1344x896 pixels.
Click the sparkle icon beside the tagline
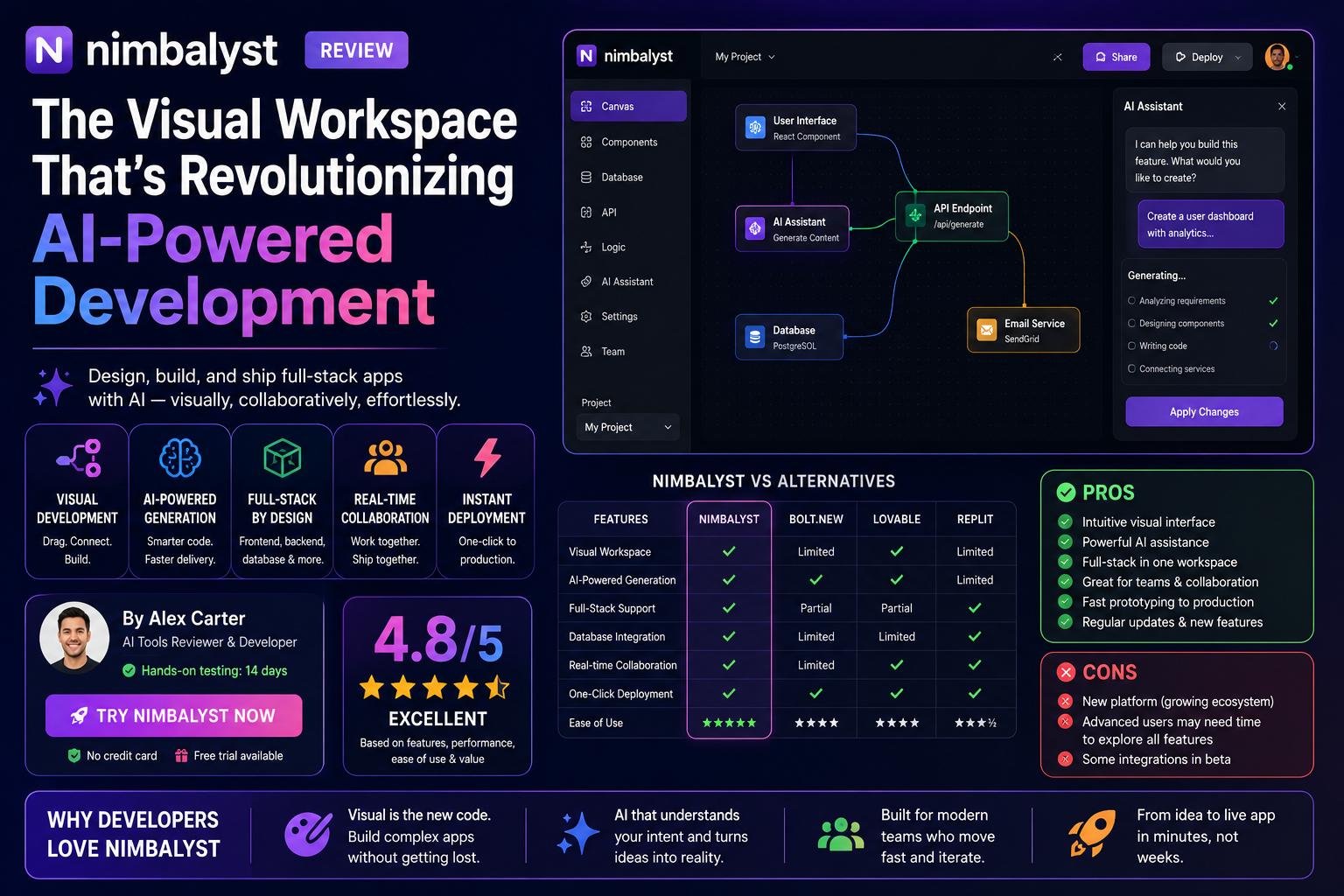tap(52, 388)
